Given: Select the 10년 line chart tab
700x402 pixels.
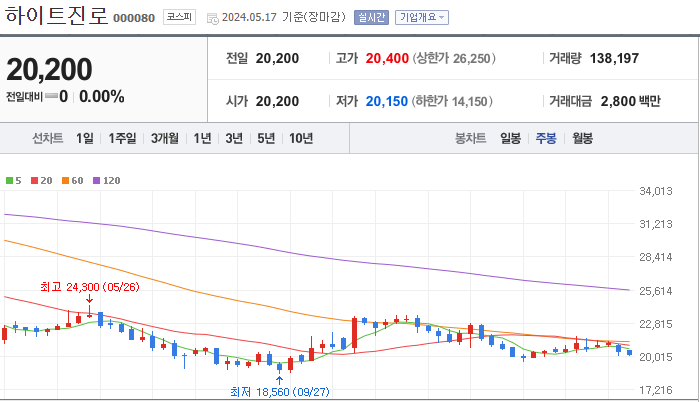Looking at the screenshot, I should [x=301, y=138].
